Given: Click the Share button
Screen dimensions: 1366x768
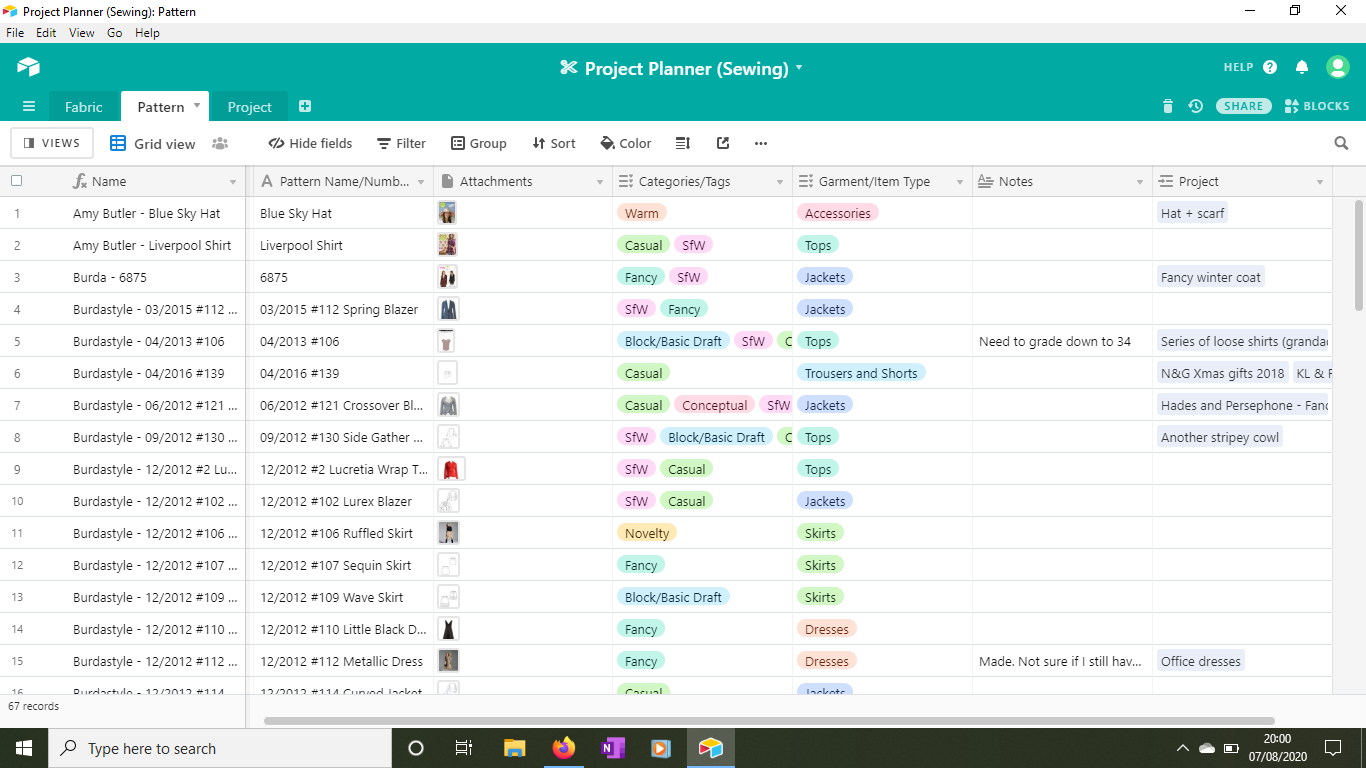Looking at the screenshot, I should tap(1244, 106).
